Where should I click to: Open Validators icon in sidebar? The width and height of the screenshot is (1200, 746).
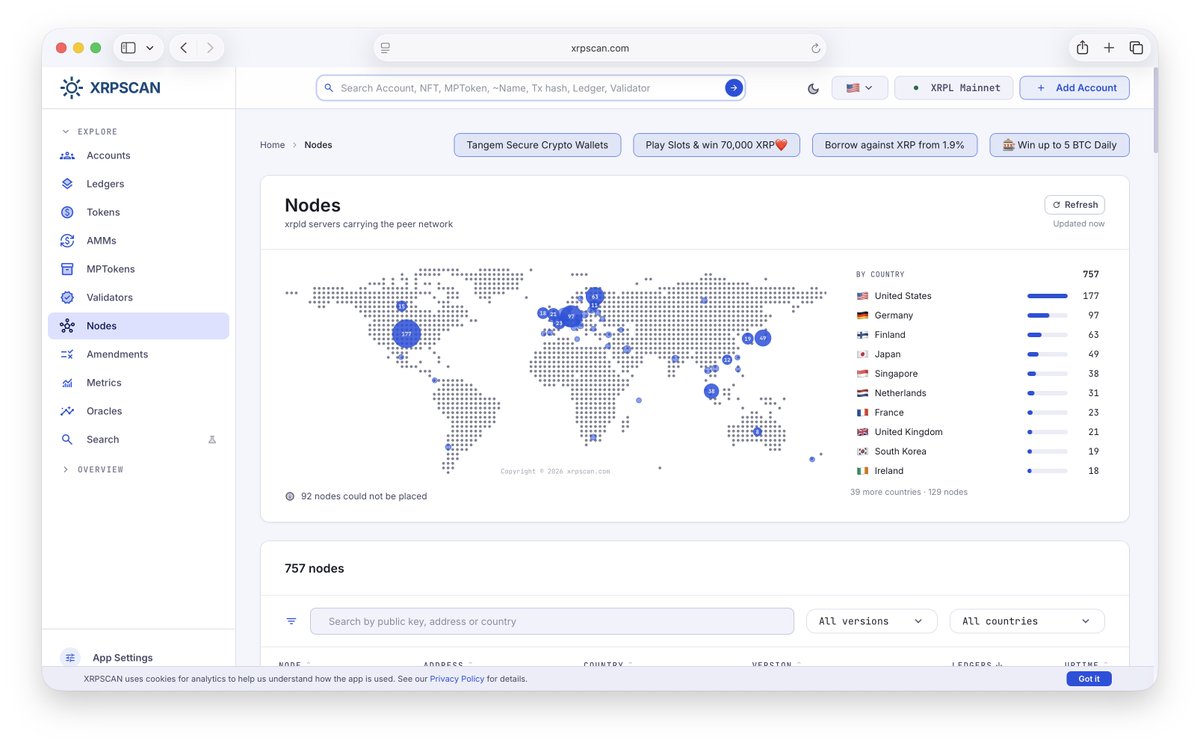67,297
